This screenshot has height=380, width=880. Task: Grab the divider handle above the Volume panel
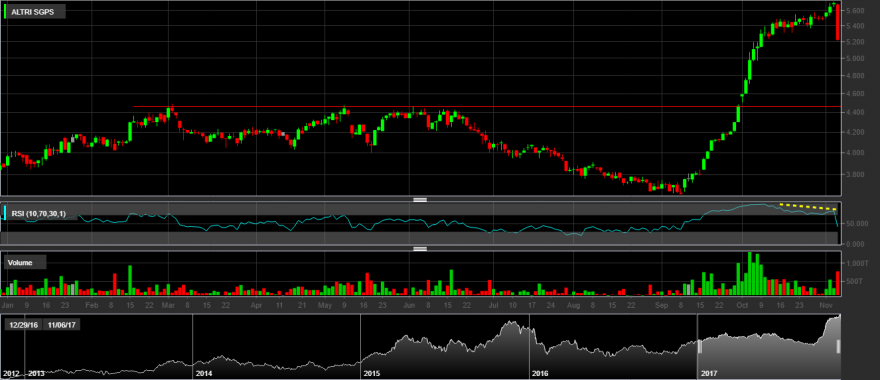coord(420,248)
